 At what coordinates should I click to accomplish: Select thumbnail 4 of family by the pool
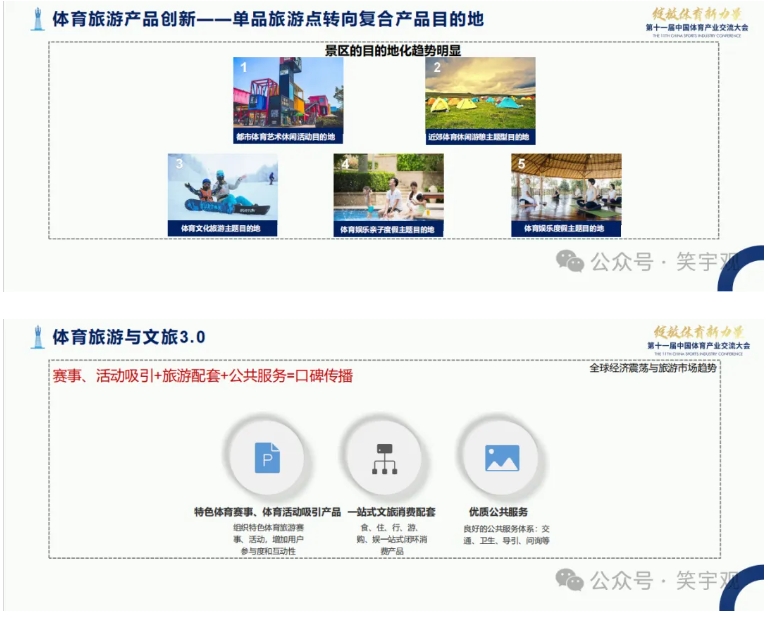388,188
